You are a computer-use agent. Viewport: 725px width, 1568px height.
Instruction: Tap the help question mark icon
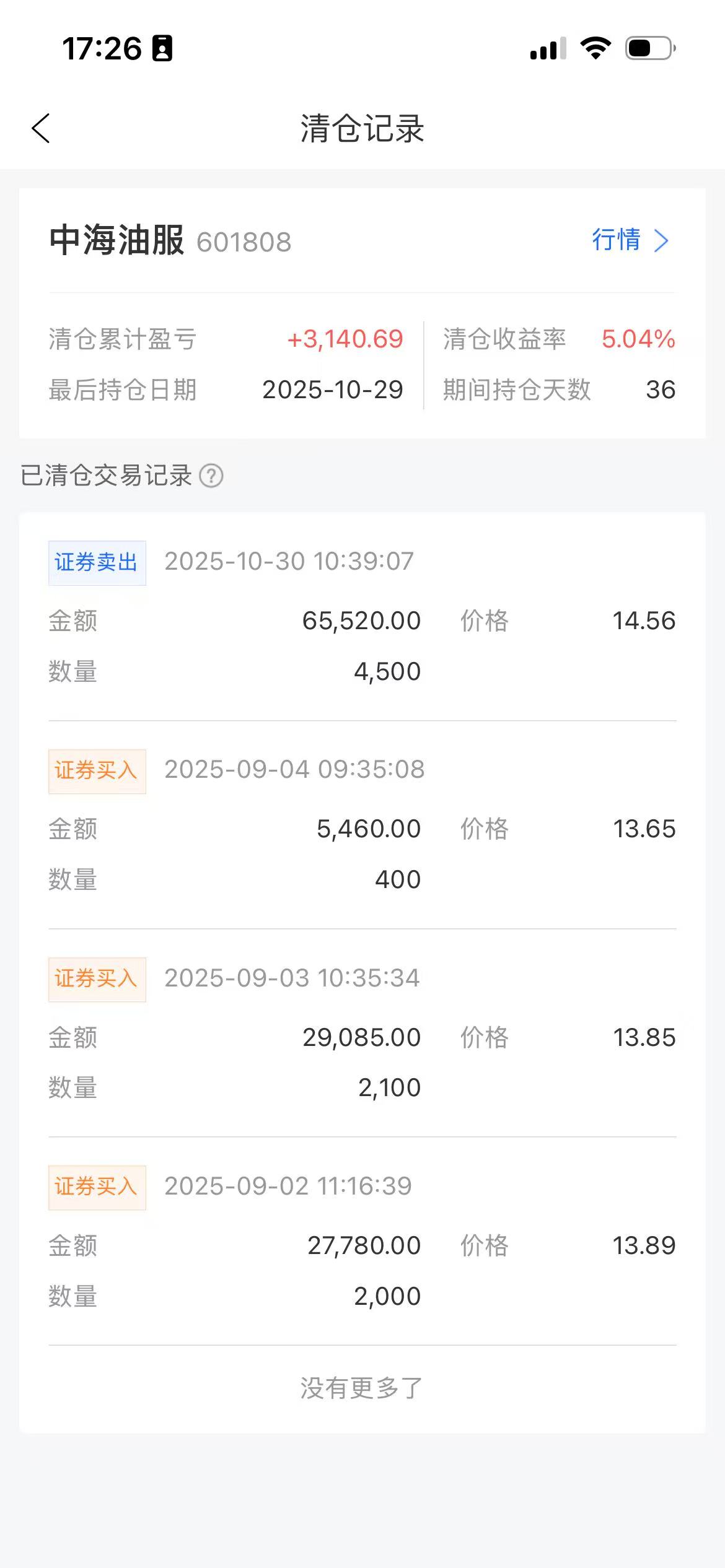pos(211,476)
